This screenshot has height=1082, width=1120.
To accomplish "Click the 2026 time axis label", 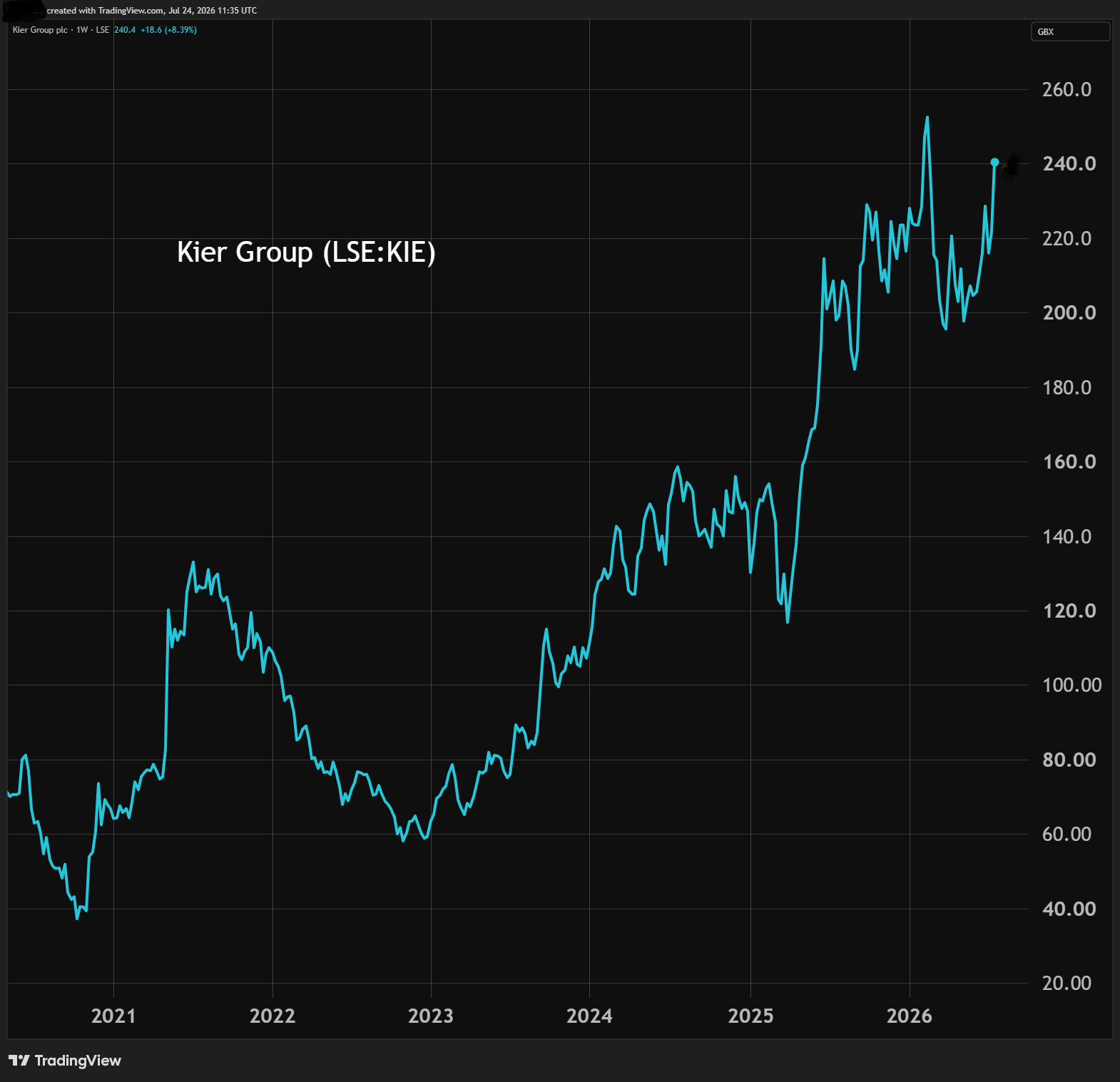I will 910,1016.
